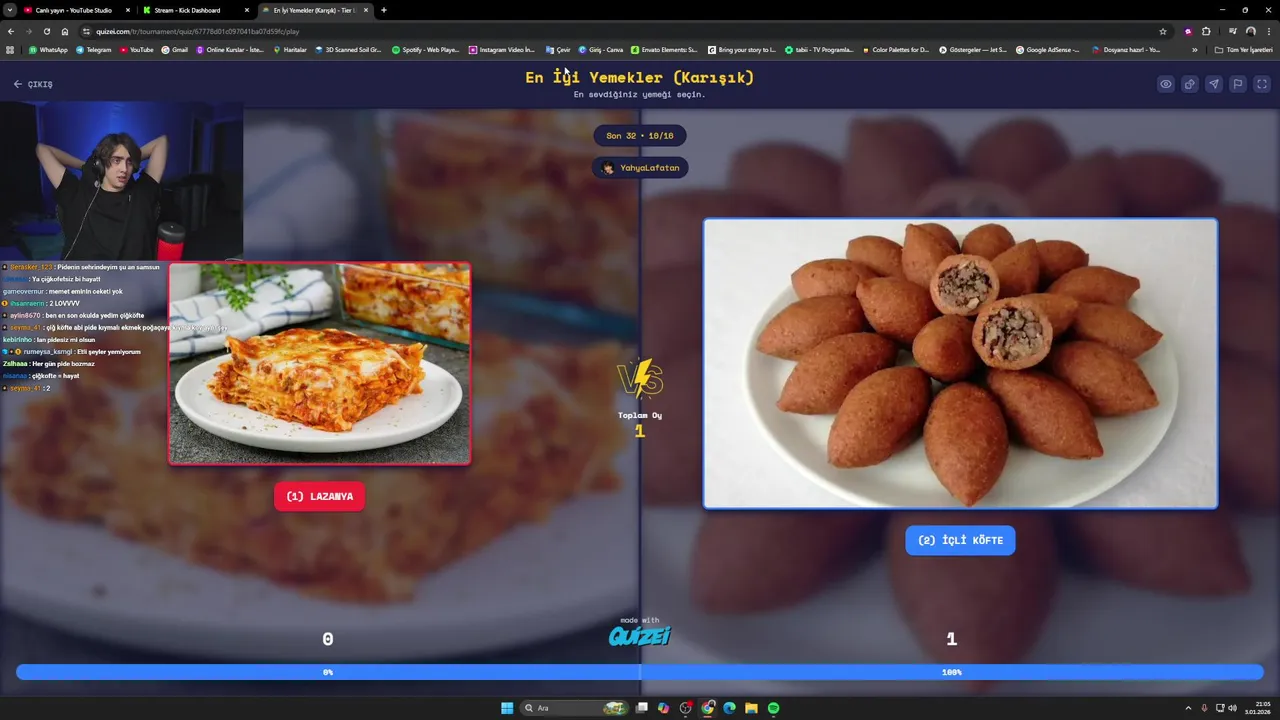Screen dimensions: 1280x720
Task: Vote for the (1) LAZANYA button
Action: (320, 496)
